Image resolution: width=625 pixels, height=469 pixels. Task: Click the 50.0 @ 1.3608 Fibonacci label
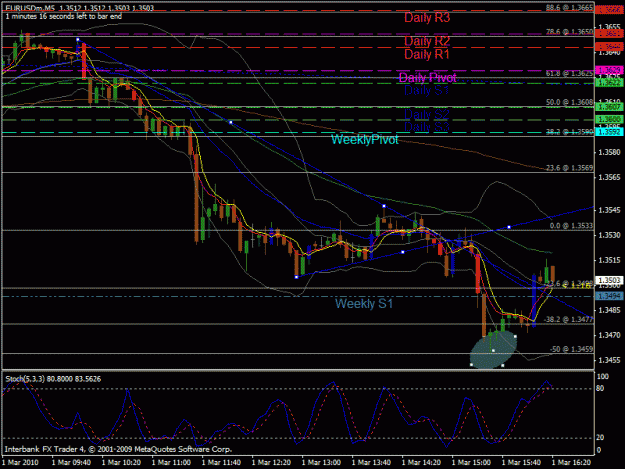[x=569, y=102]
